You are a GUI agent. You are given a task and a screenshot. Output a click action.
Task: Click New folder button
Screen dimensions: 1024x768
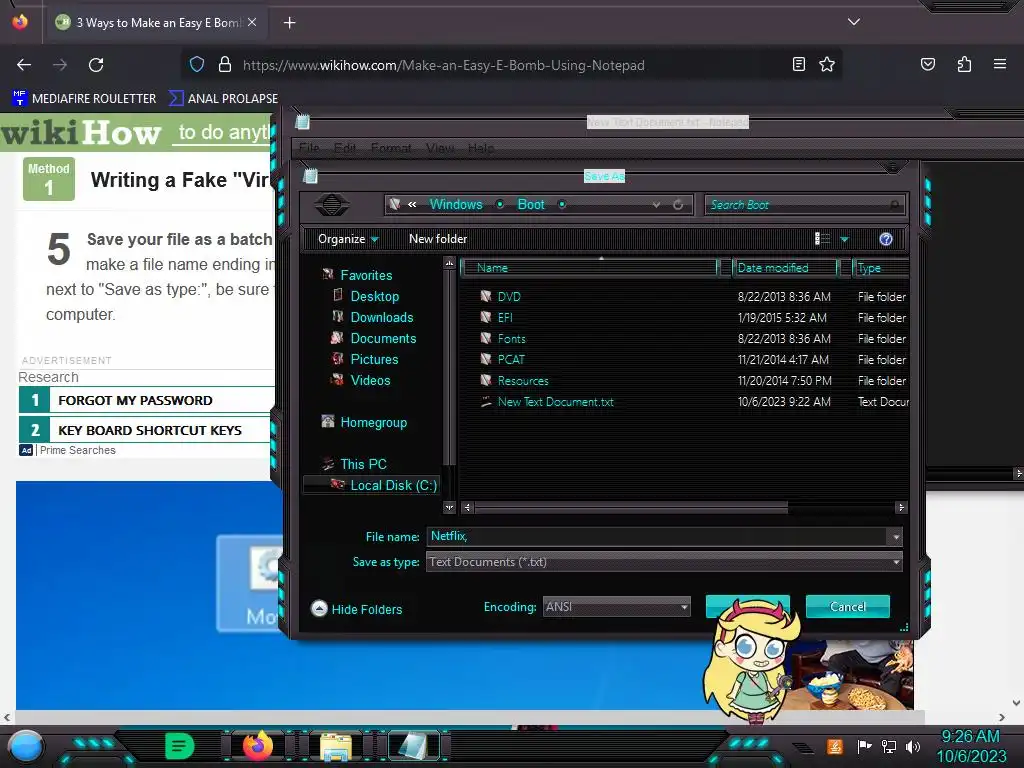pos(438,239)
